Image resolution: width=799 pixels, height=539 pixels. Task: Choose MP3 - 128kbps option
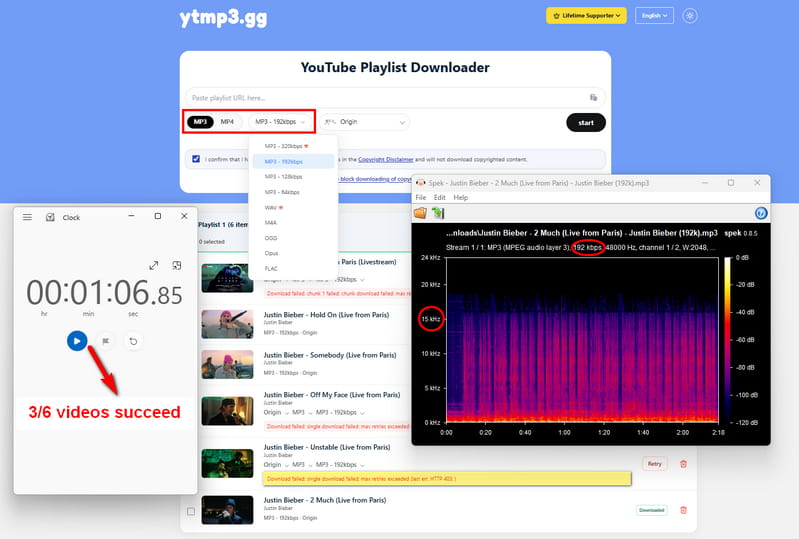pyautogui.click(x=293, y=177)
